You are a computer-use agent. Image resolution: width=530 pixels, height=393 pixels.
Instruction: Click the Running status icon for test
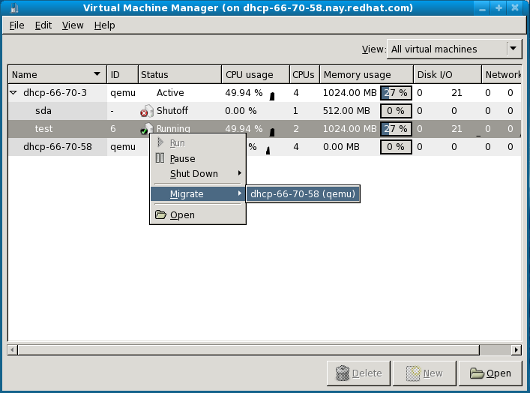pyautogui.click(x=147, y=129)
